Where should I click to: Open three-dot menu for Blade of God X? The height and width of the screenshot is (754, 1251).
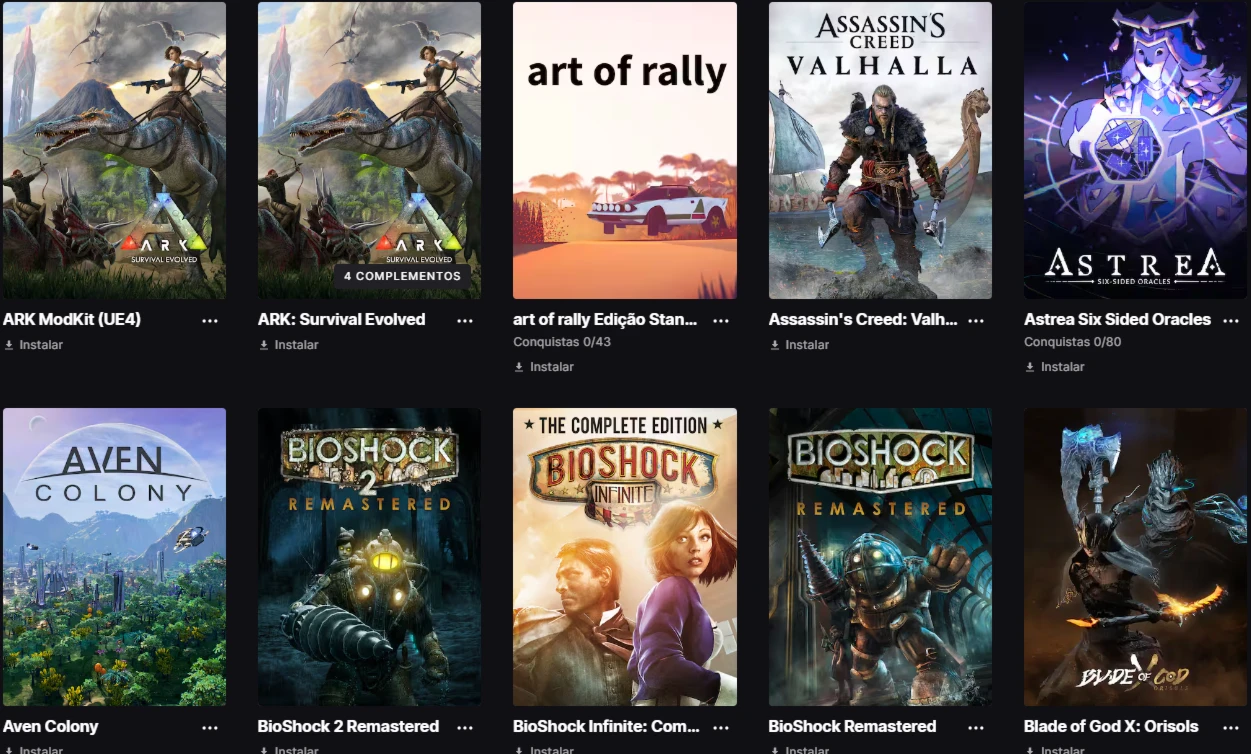click(1231, 727)
